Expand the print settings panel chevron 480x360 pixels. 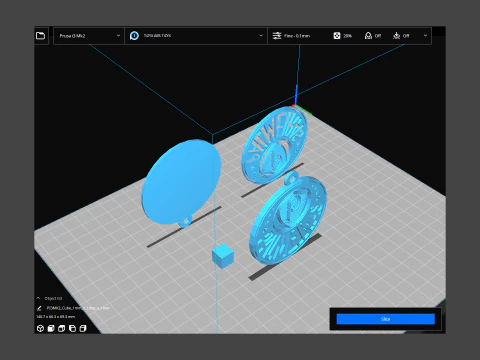pyautogui.click(x=425, y=36)
